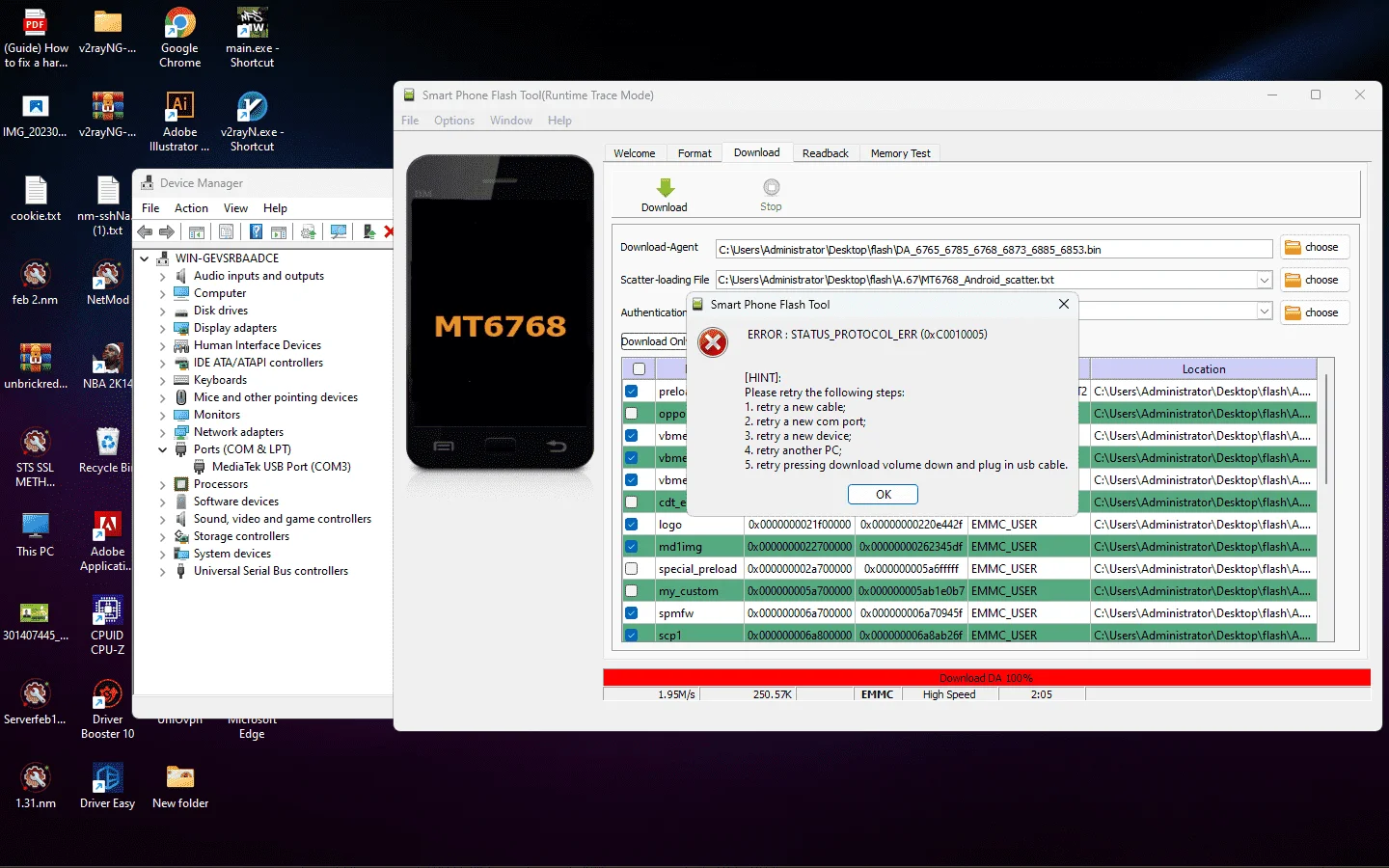Click the red Download DA progress bar
This screenshot has height=868, width=1389.
click(x=987, y=678)
